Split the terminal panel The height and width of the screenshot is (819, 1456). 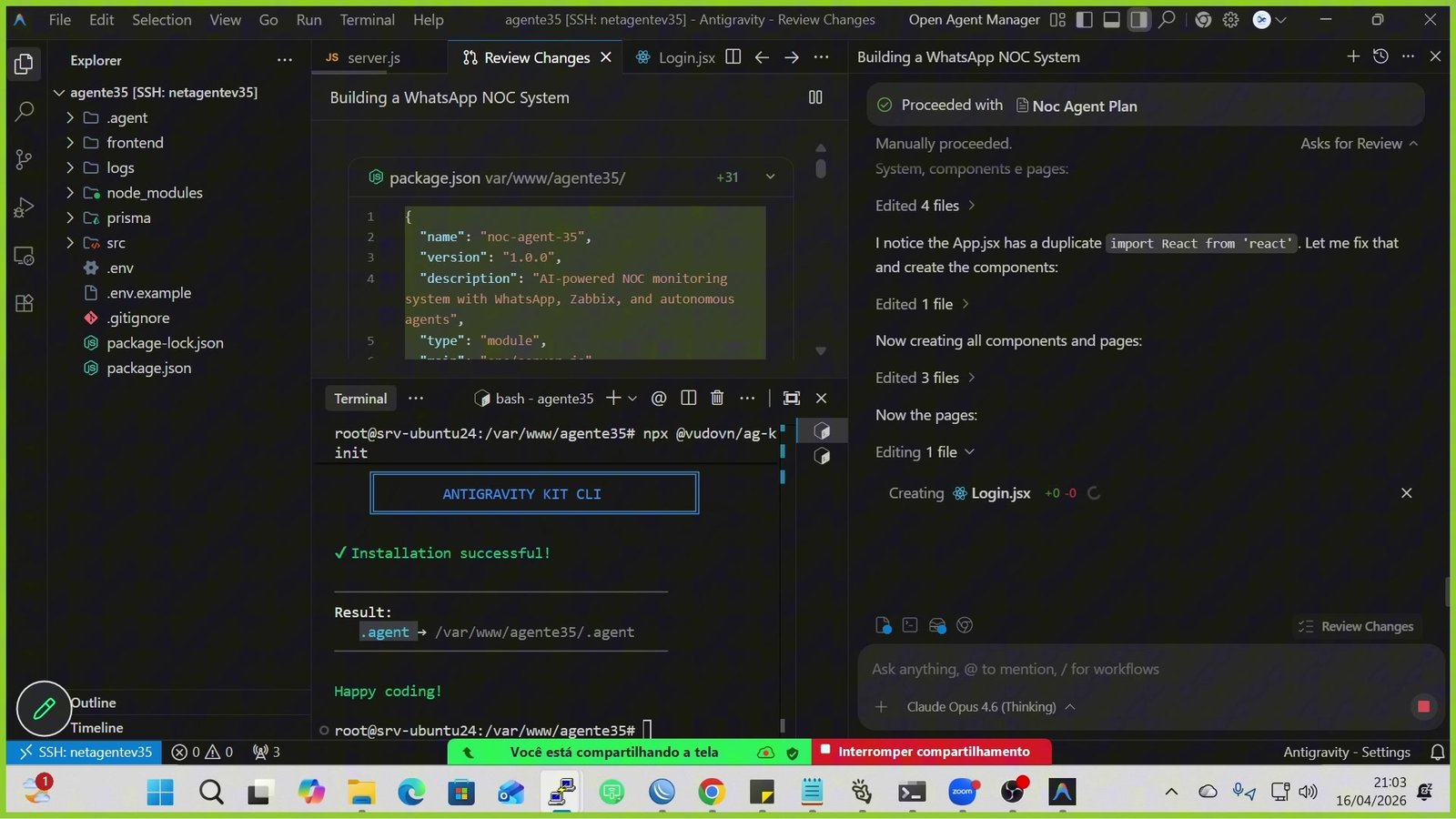coord(689,398)
